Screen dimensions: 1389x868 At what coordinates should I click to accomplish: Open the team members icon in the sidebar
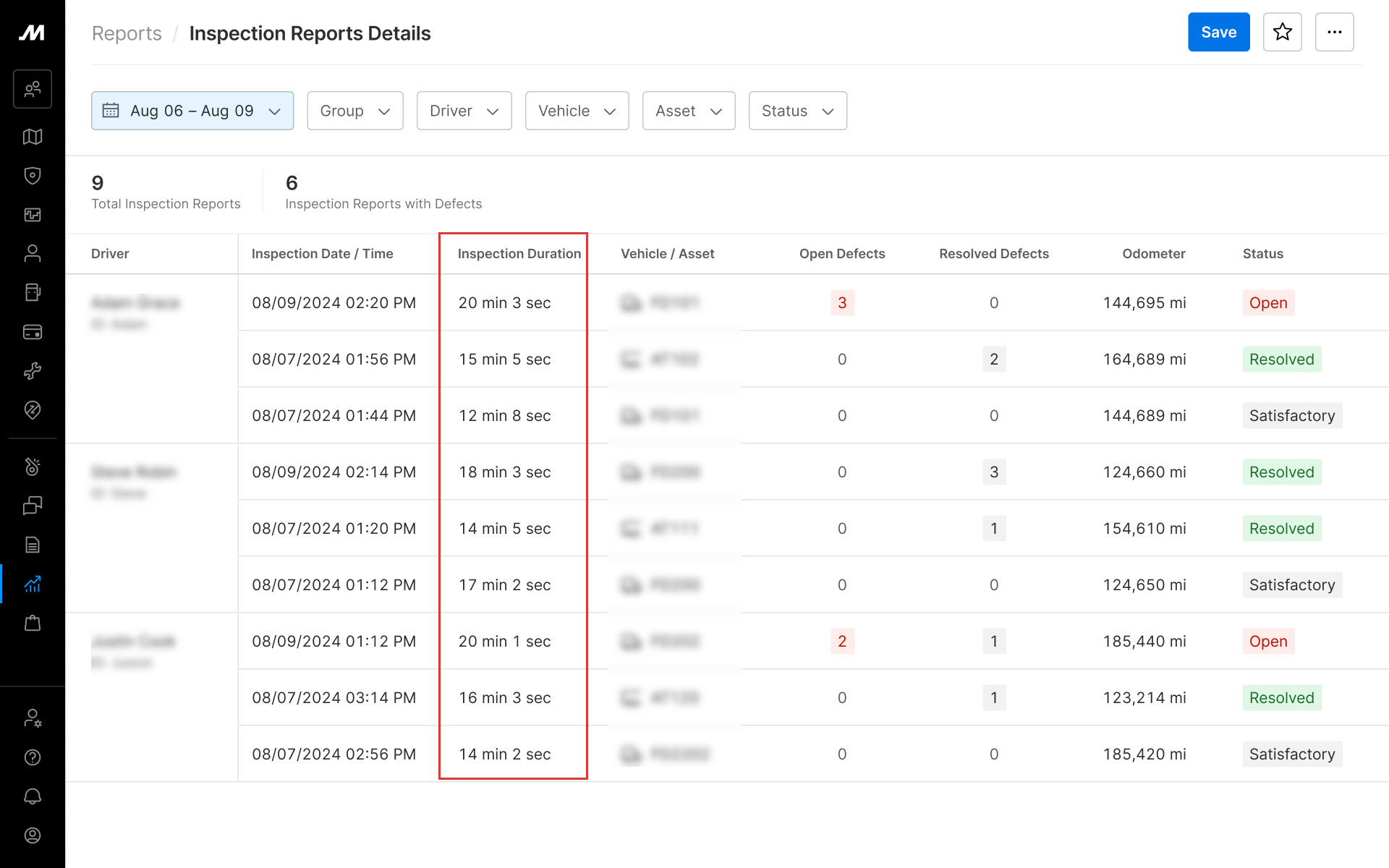[33, 89]
